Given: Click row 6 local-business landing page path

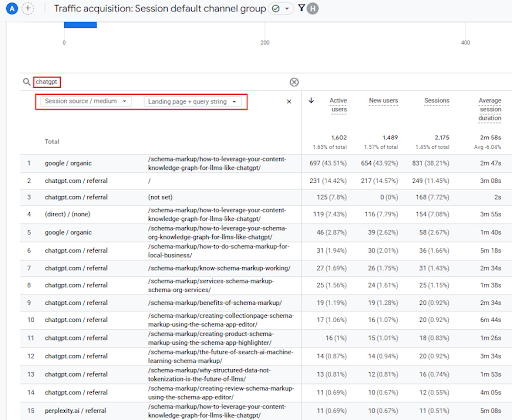Looking at the screenshot, I should point(218,251).
